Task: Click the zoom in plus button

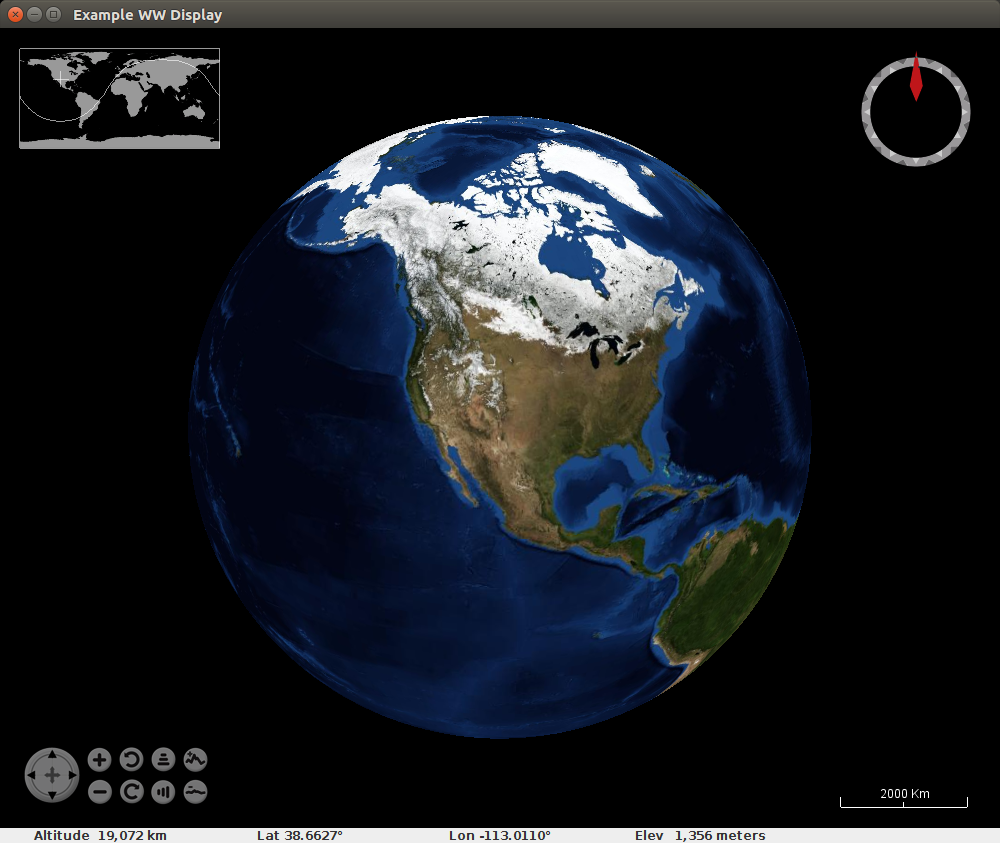Action: [x=99, y=760]
